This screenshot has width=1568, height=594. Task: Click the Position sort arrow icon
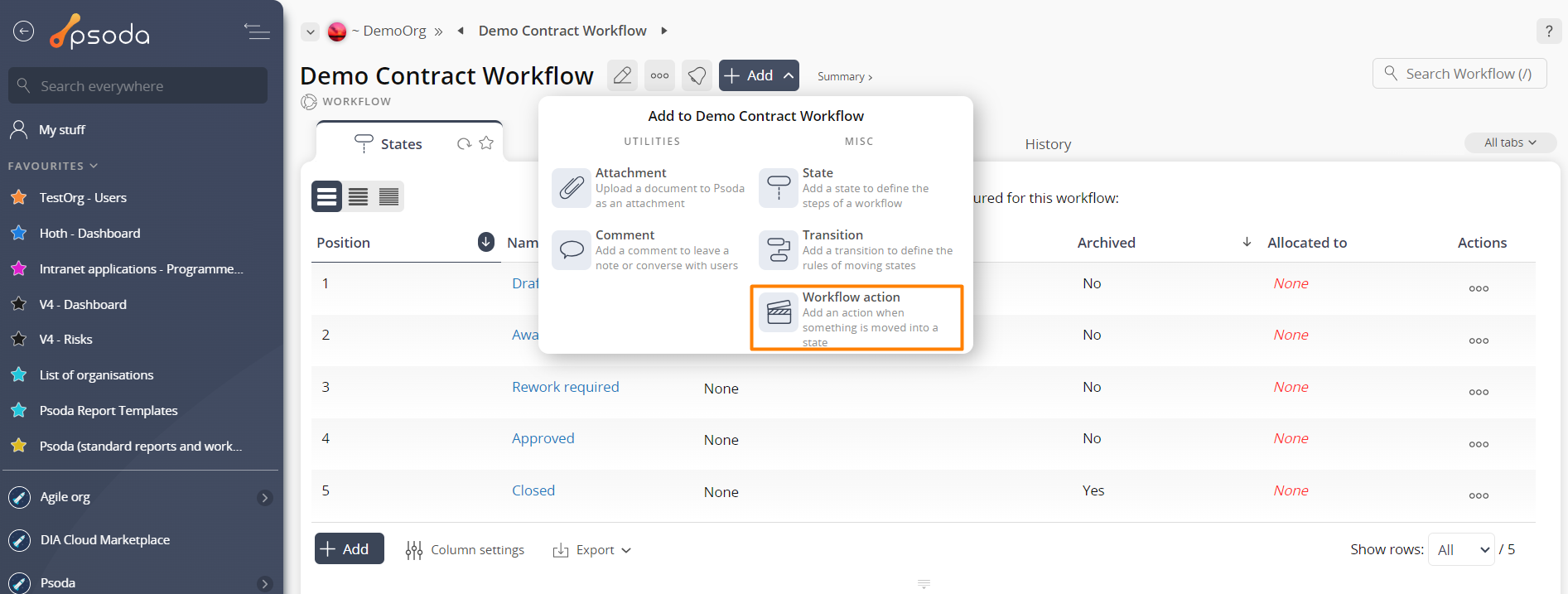[x=486, y=242]
